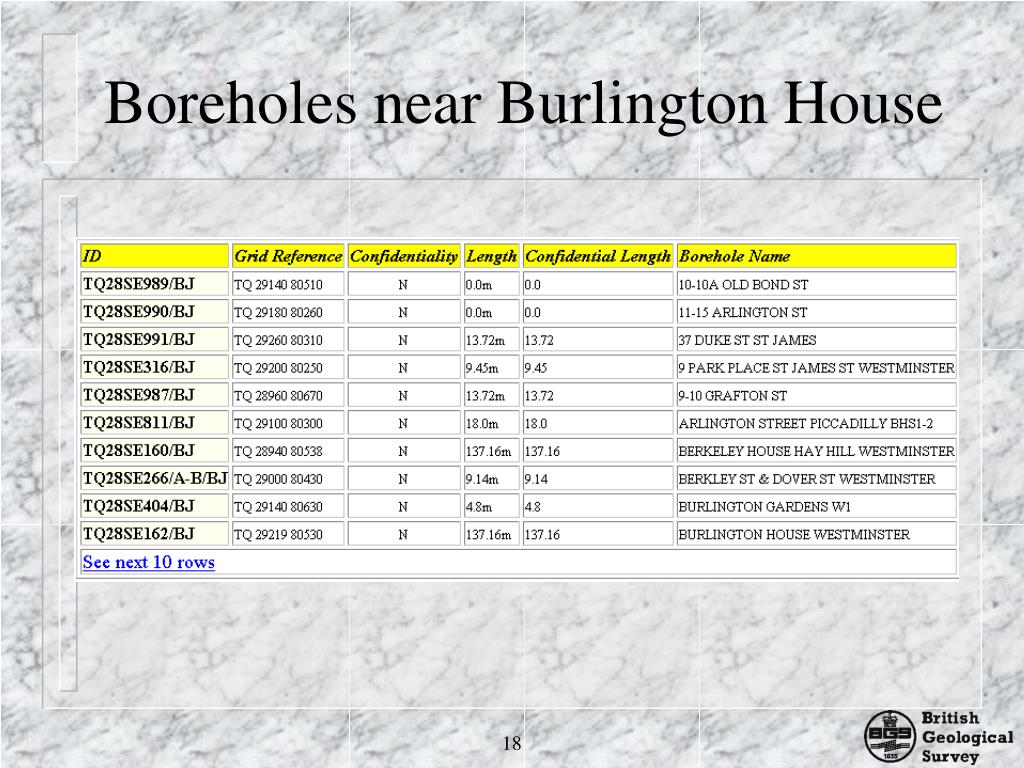Viewport: 1024px width, 768px height.
Task: Click BERKELEY HOUSE HAY HILL WESTMINSTER name
Action: click(816, 451)
